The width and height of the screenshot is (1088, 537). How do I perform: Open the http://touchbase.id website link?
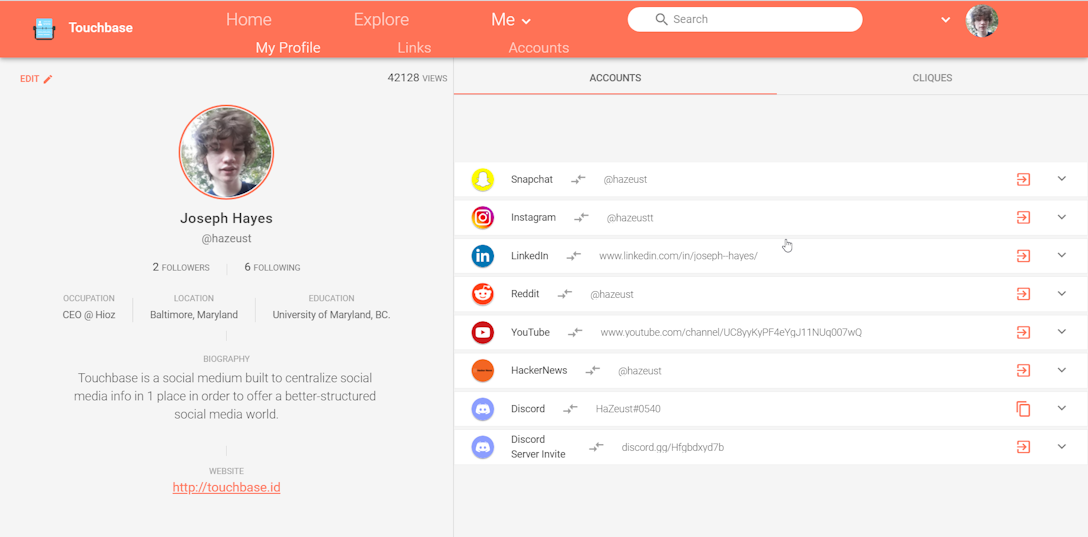(x=226, y=488)
